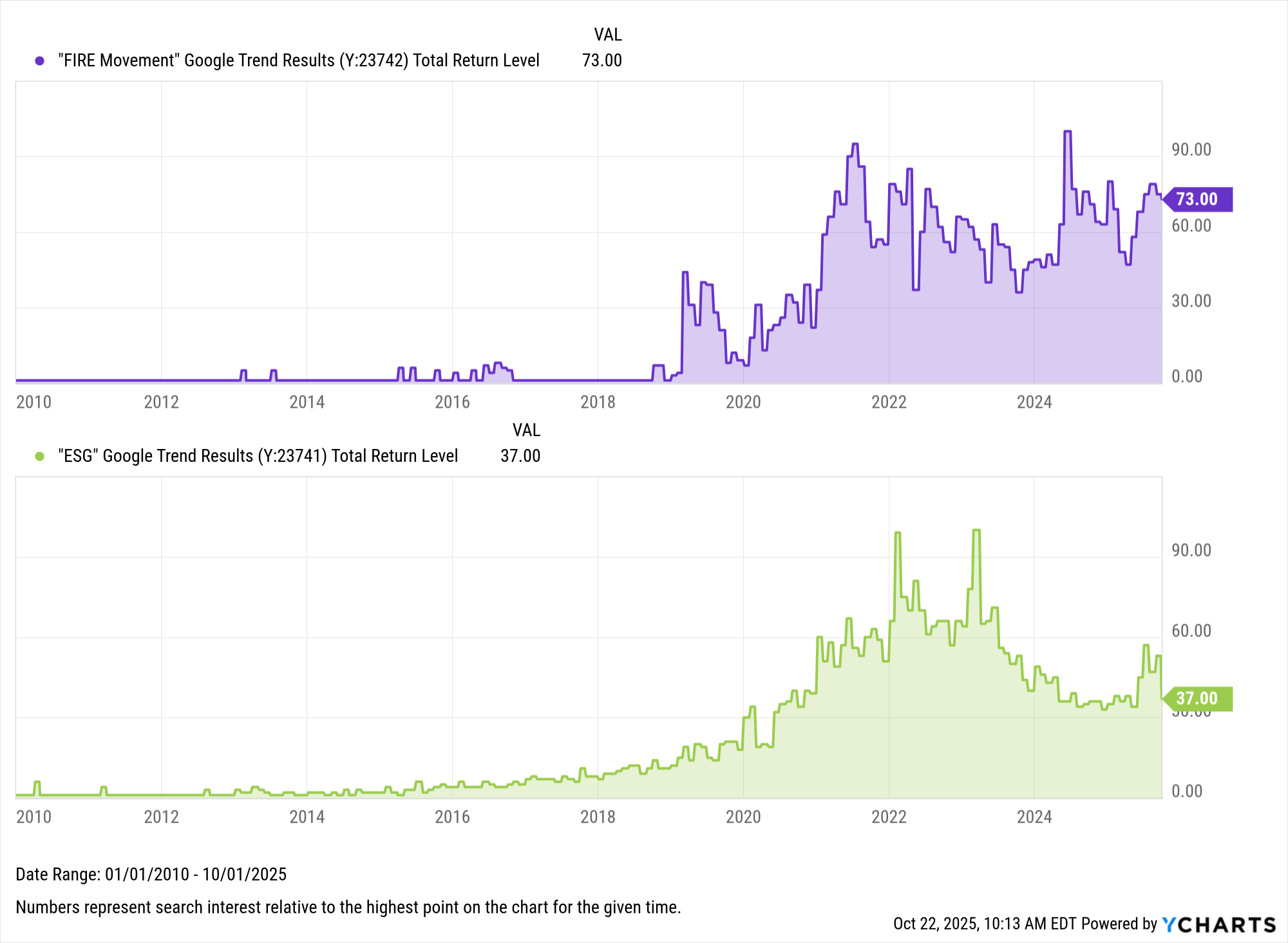Click the "ESG" Google Trend legend label
The image size is (1288, 943).
tap(258, 456)
